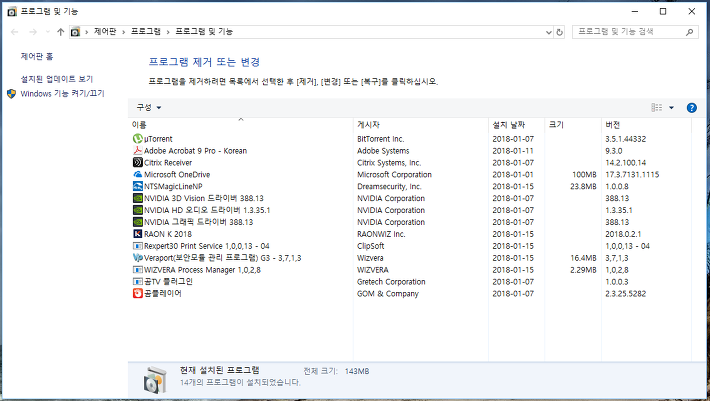Select the 곰TV 플러그인 icon
This screenshot has height=401, width=710.
point(138,282)
